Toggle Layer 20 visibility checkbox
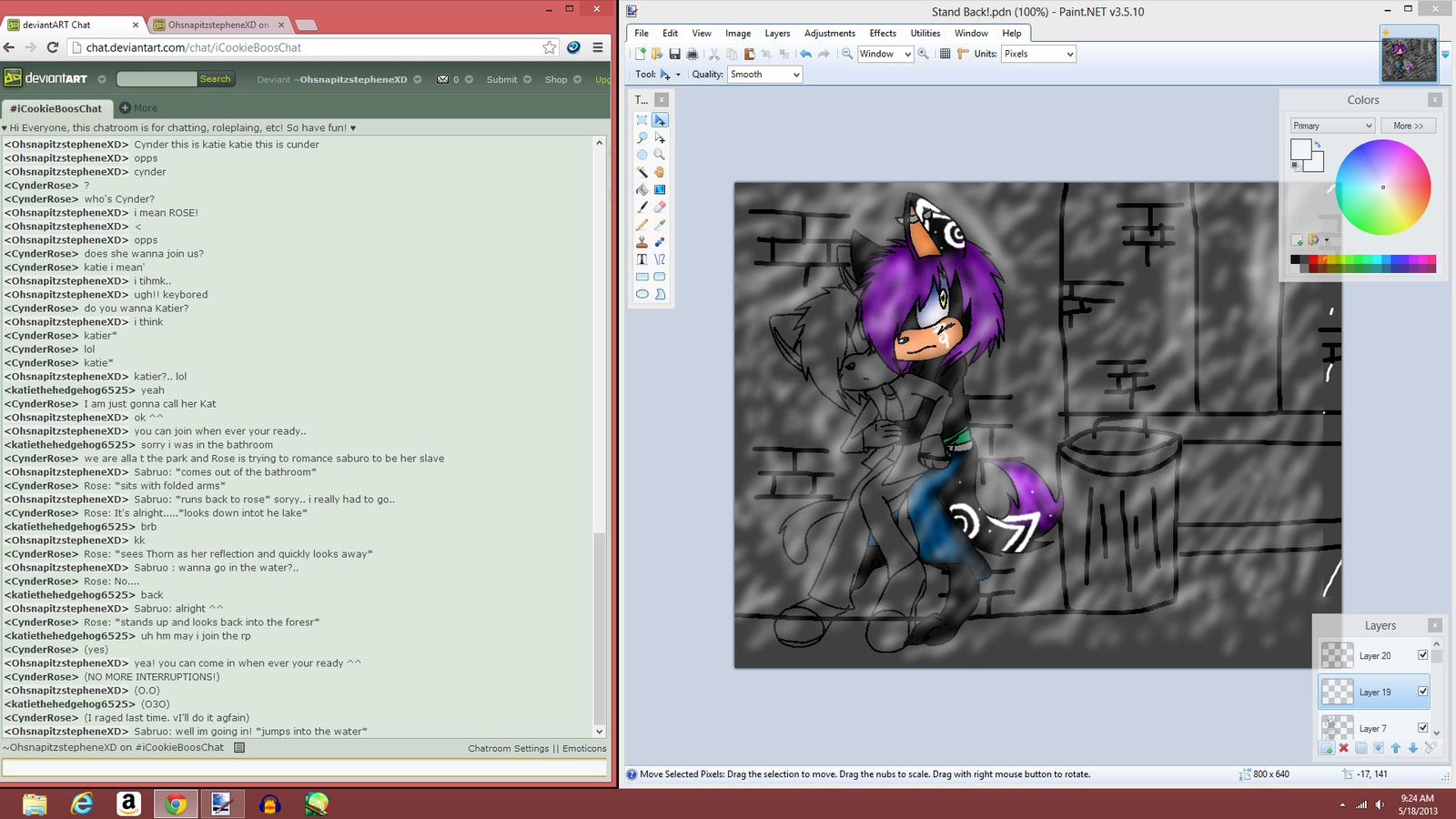Screen dimensions: 1456x819 coord(1423,655)
